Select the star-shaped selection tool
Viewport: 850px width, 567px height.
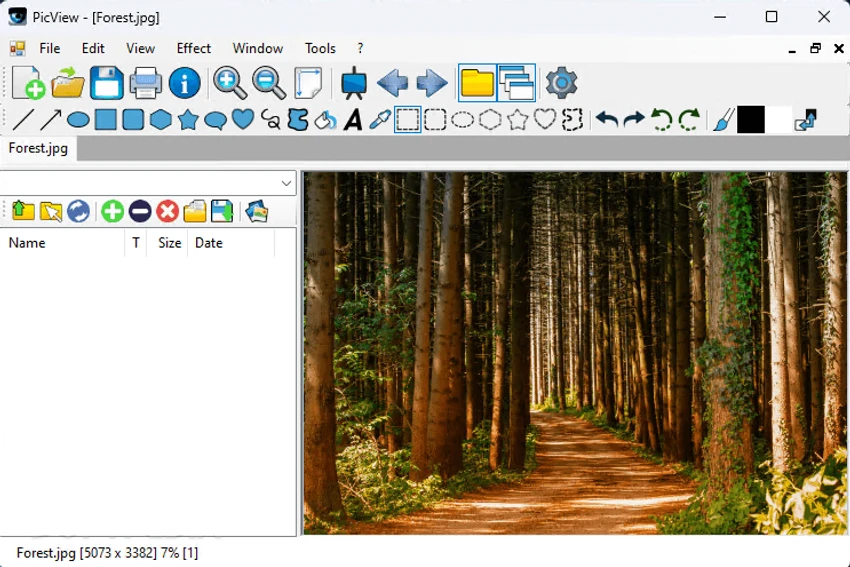click(518, 120)
